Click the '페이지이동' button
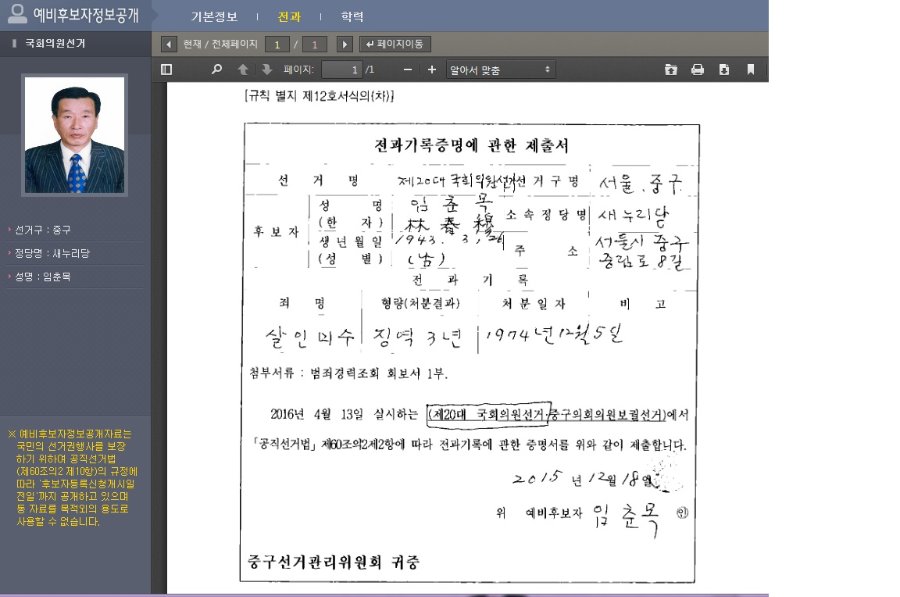 tap(395, 44)
